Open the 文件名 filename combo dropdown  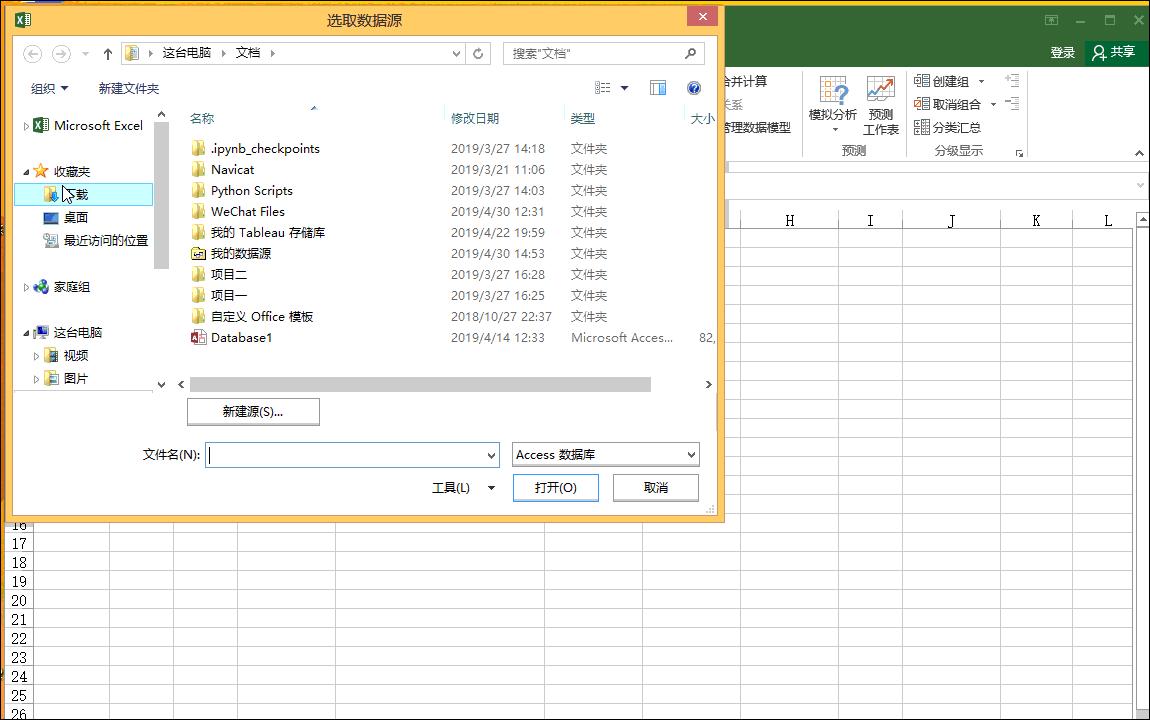(x=491, y=455)
